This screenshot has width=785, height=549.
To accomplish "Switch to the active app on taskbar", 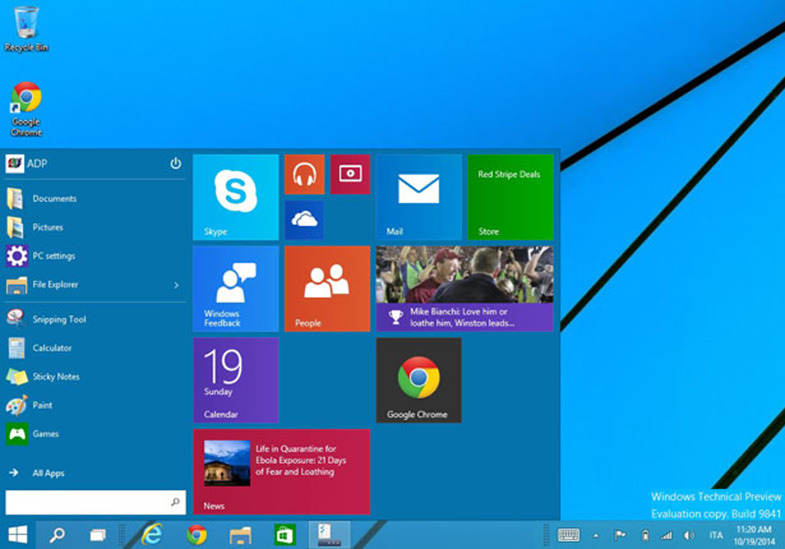I will (329, 535).
